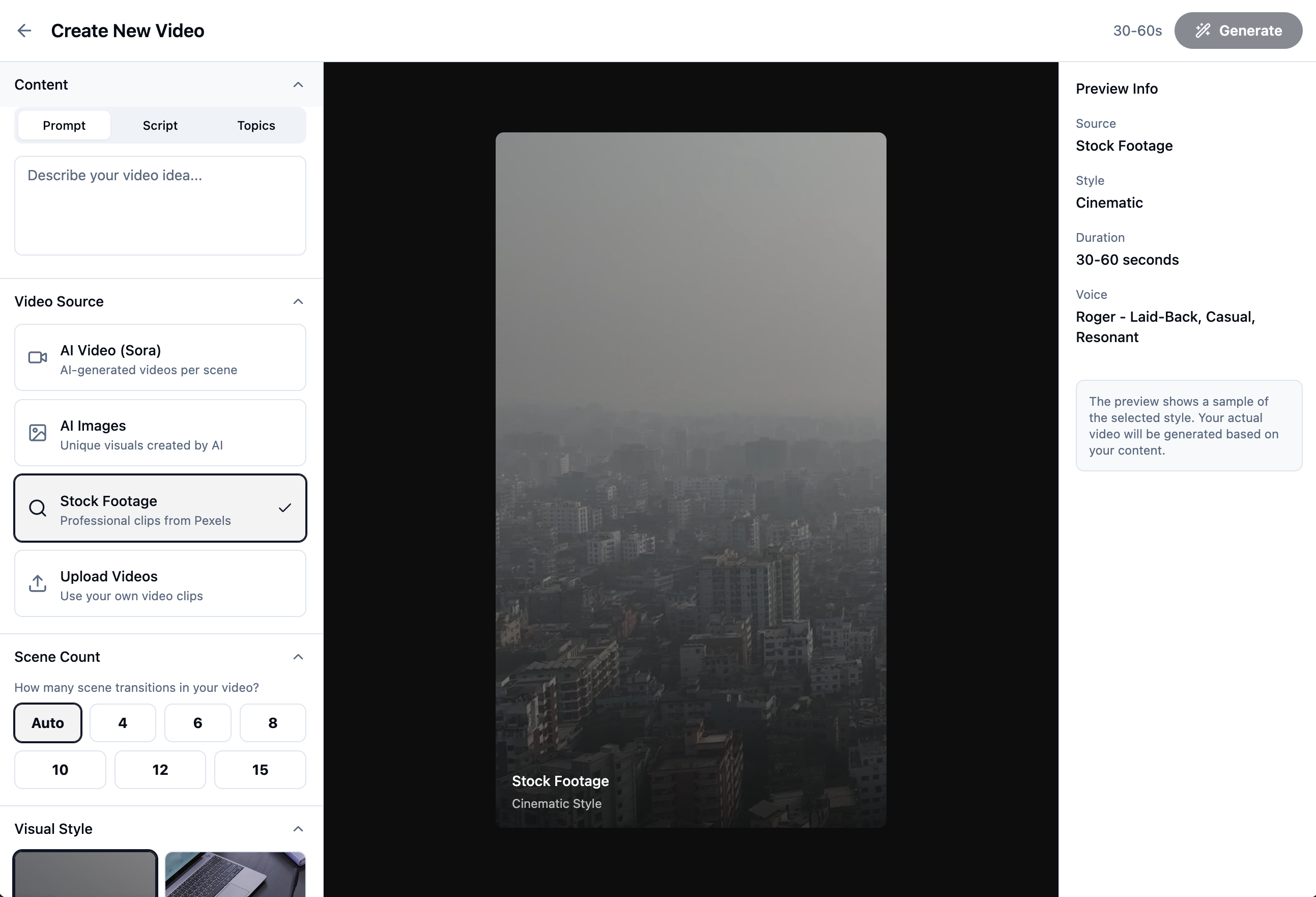Click the magic wand icon on Generate

(x=1203, y=31)
